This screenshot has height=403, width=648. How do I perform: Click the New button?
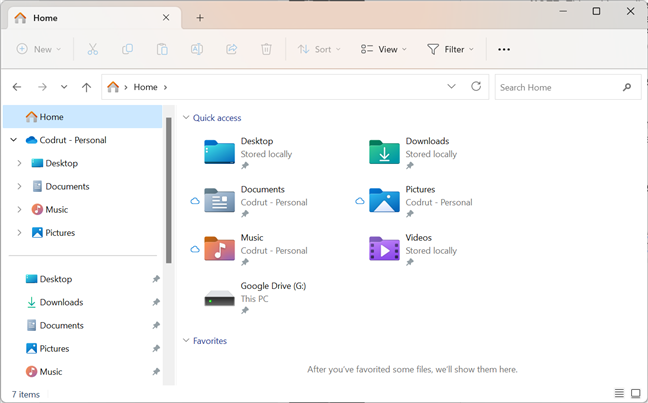pos(38,49)
